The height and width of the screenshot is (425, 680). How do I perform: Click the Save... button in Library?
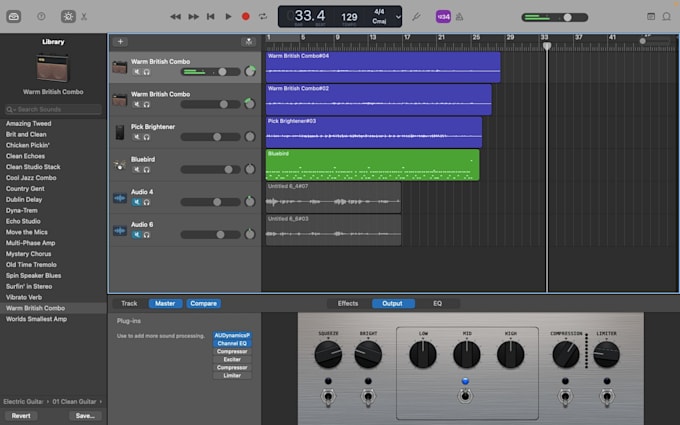[85, 415]
